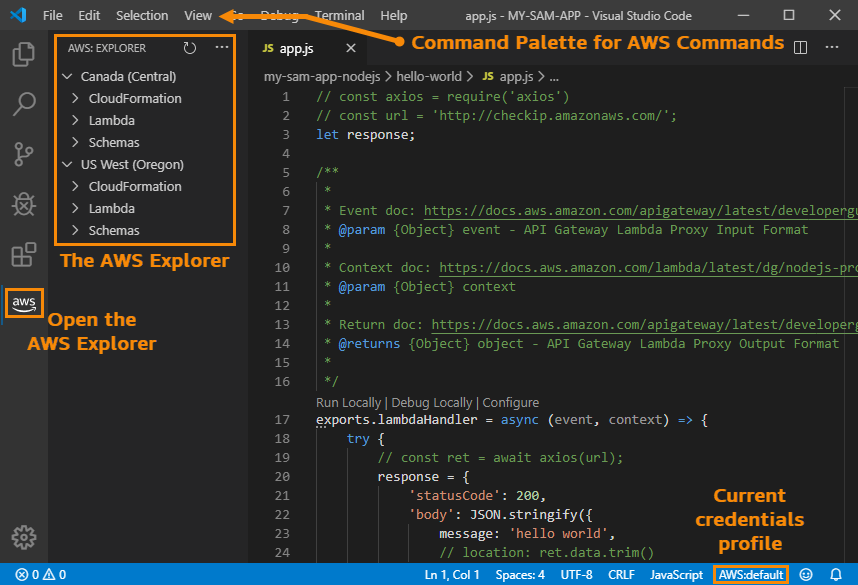Open the Terminal menu
The height and width of the screenshot is (585, 858).
pyautogui.click(x=339, y=15)
